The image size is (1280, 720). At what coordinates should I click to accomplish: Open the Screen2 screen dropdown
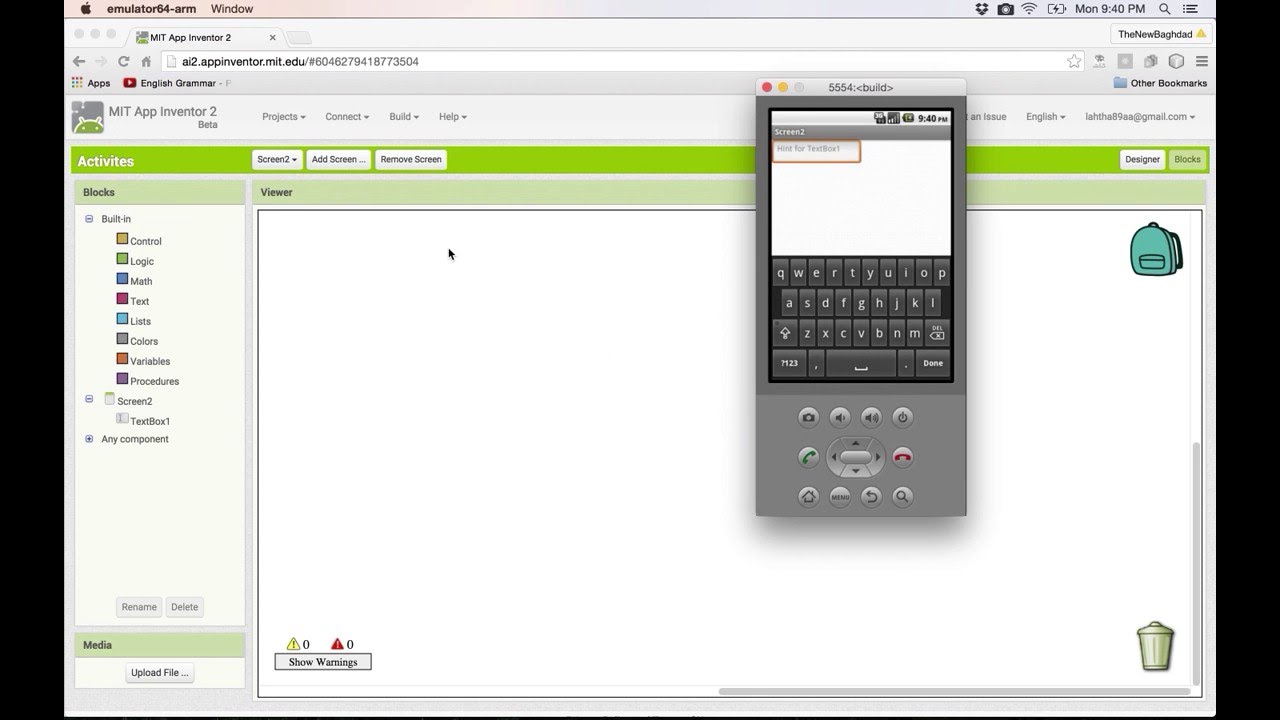[x=277, y=159]
